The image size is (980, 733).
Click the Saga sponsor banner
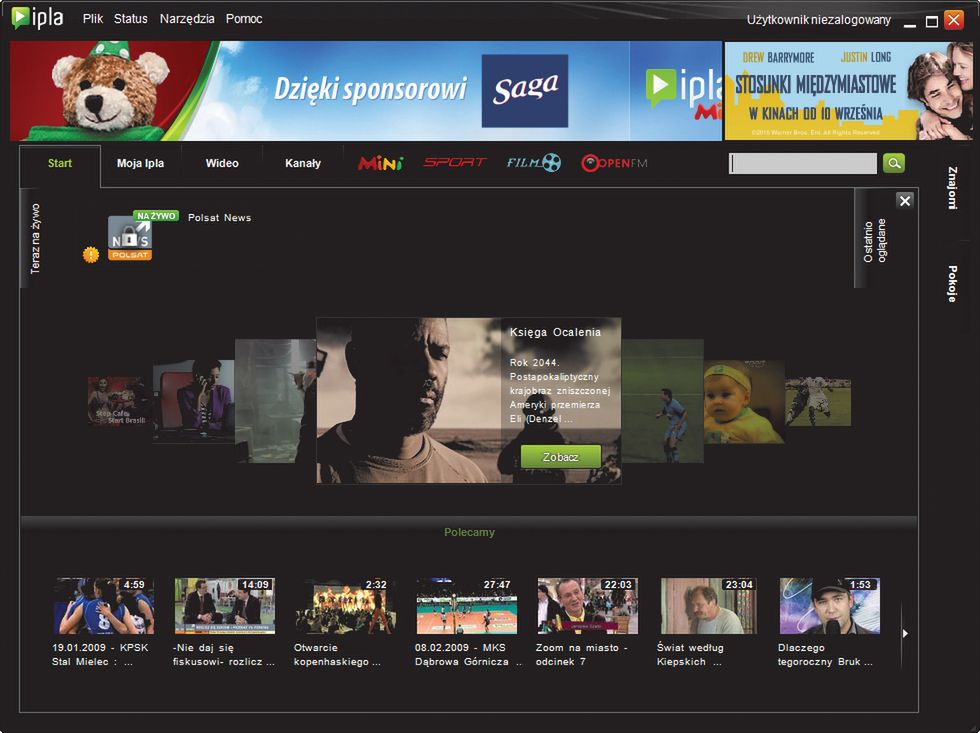[x=524, y=91]
